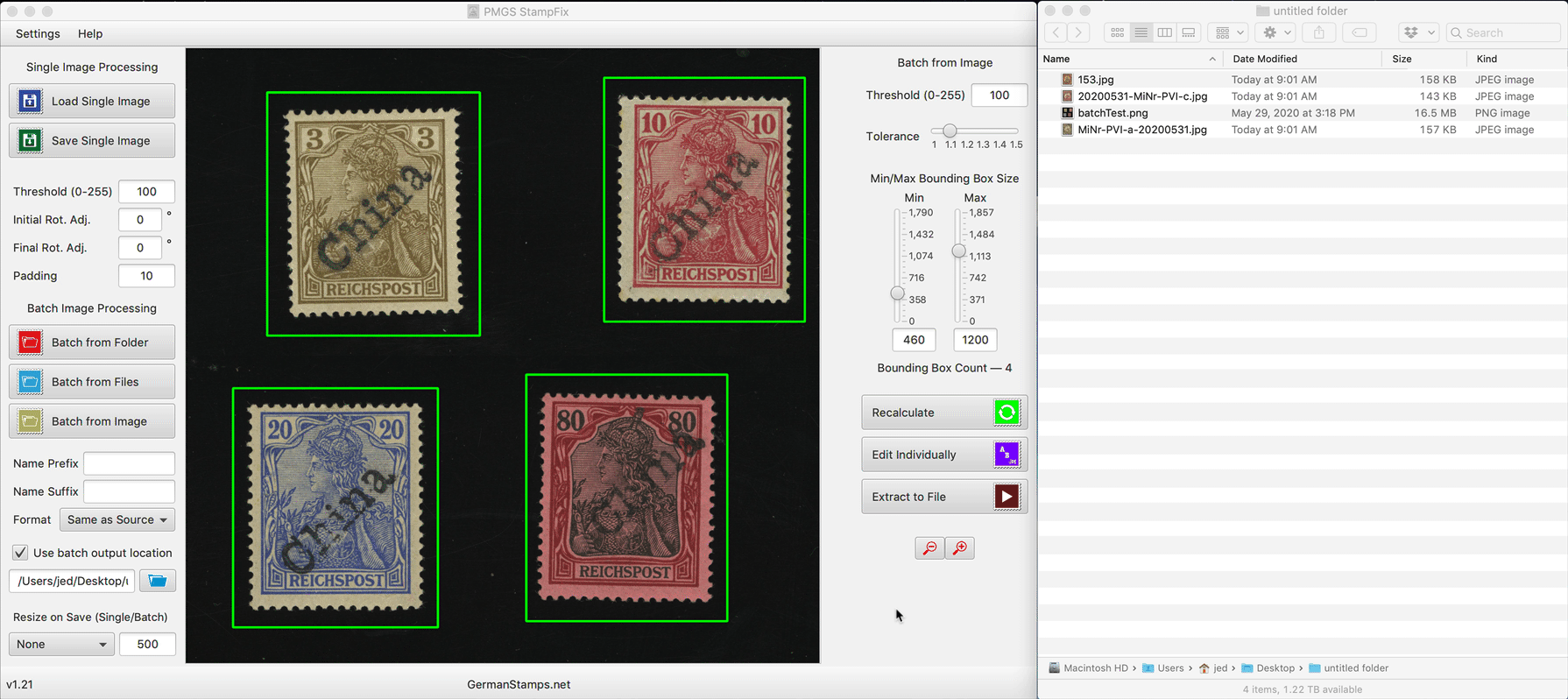Click the single image Threshold input field
This screenshot has width=1568, height=699.
pyautogui.click(x=146, y=191)
